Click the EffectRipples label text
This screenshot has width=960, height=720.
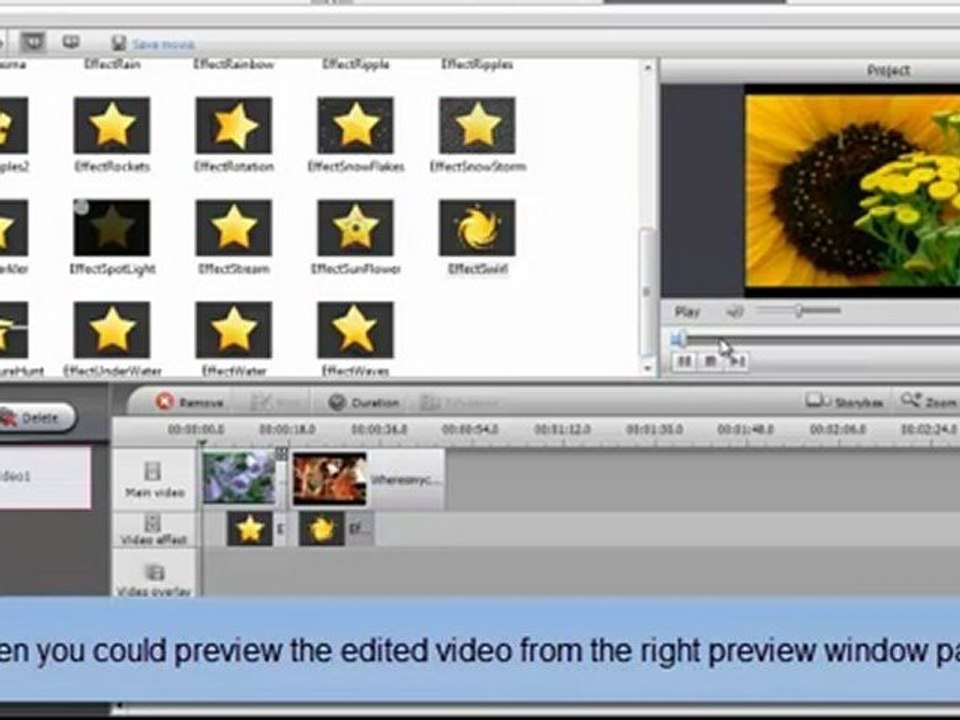click(477, 64)
